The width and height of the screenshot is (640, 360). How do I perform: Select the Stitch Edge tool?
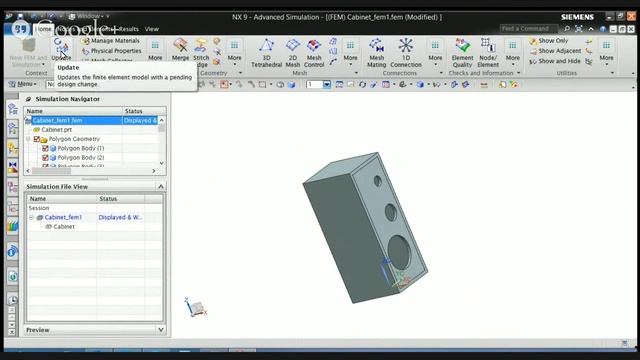201,53
